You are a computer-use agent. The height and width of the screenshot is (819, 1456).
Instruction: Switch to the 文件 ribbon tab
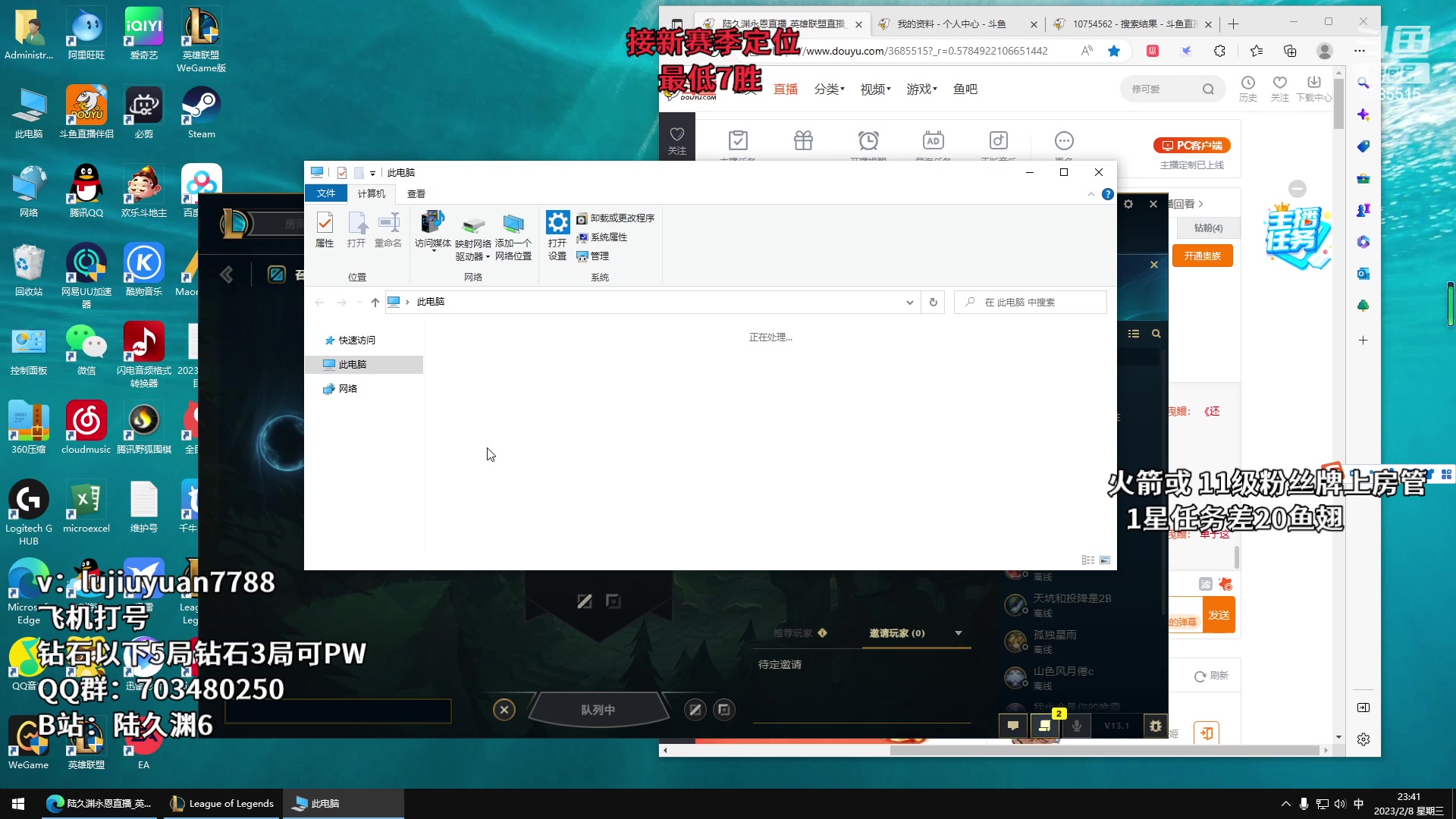pyautogui.click(x=326, y=193)
